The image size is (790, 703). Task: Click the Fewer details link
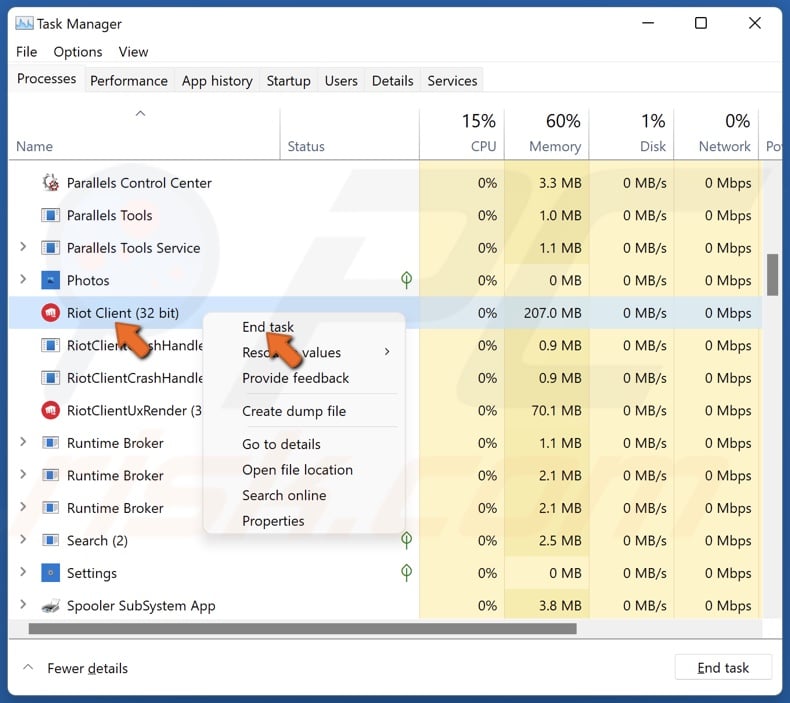(87, 668)
